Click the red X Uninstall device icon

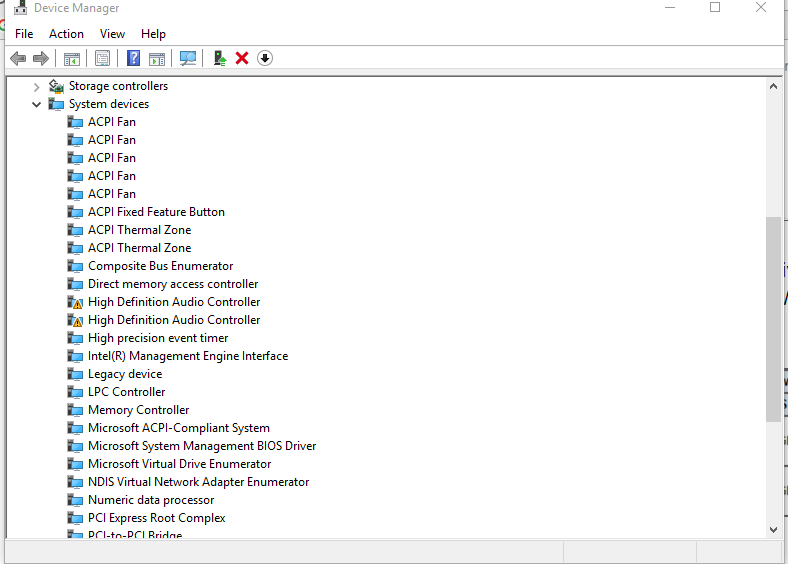[x=242, y=58]
